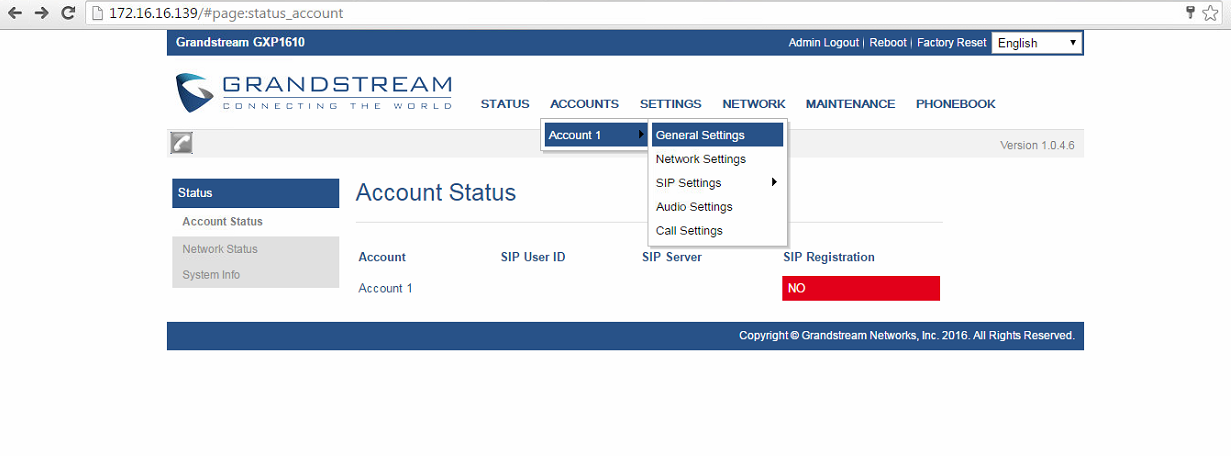
Task: Go to Network Status in the sidebar
Action: [255, 249]
